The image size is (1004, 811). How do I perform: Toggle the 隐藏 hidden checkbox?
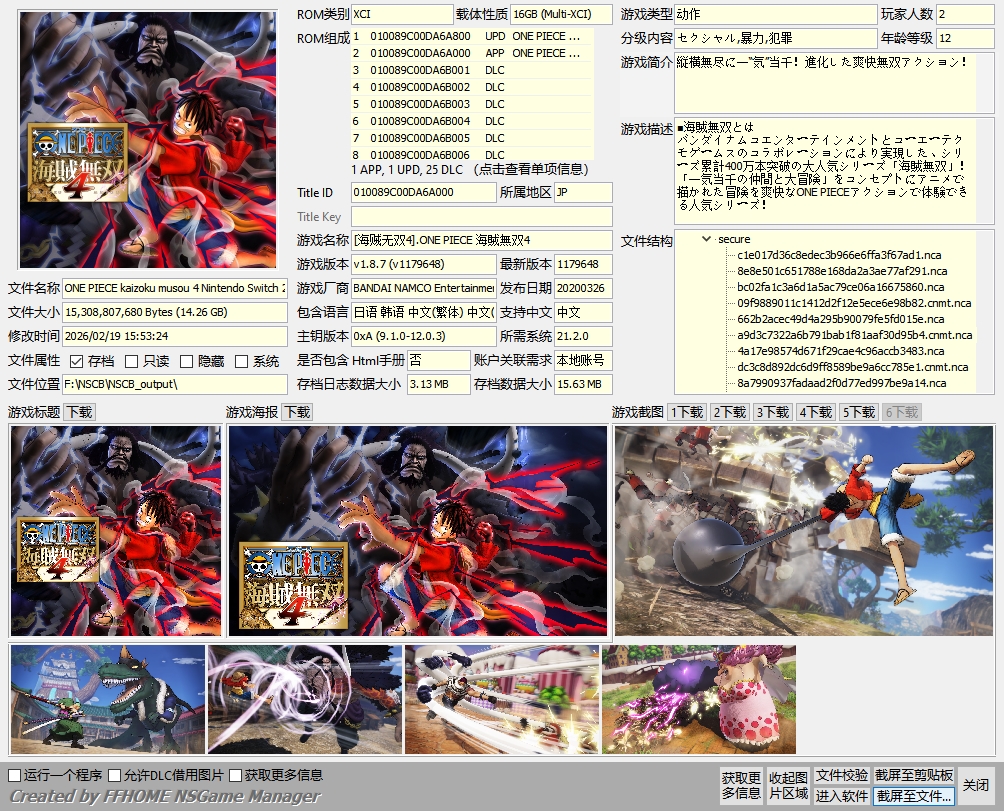click(x=186, y=362)
